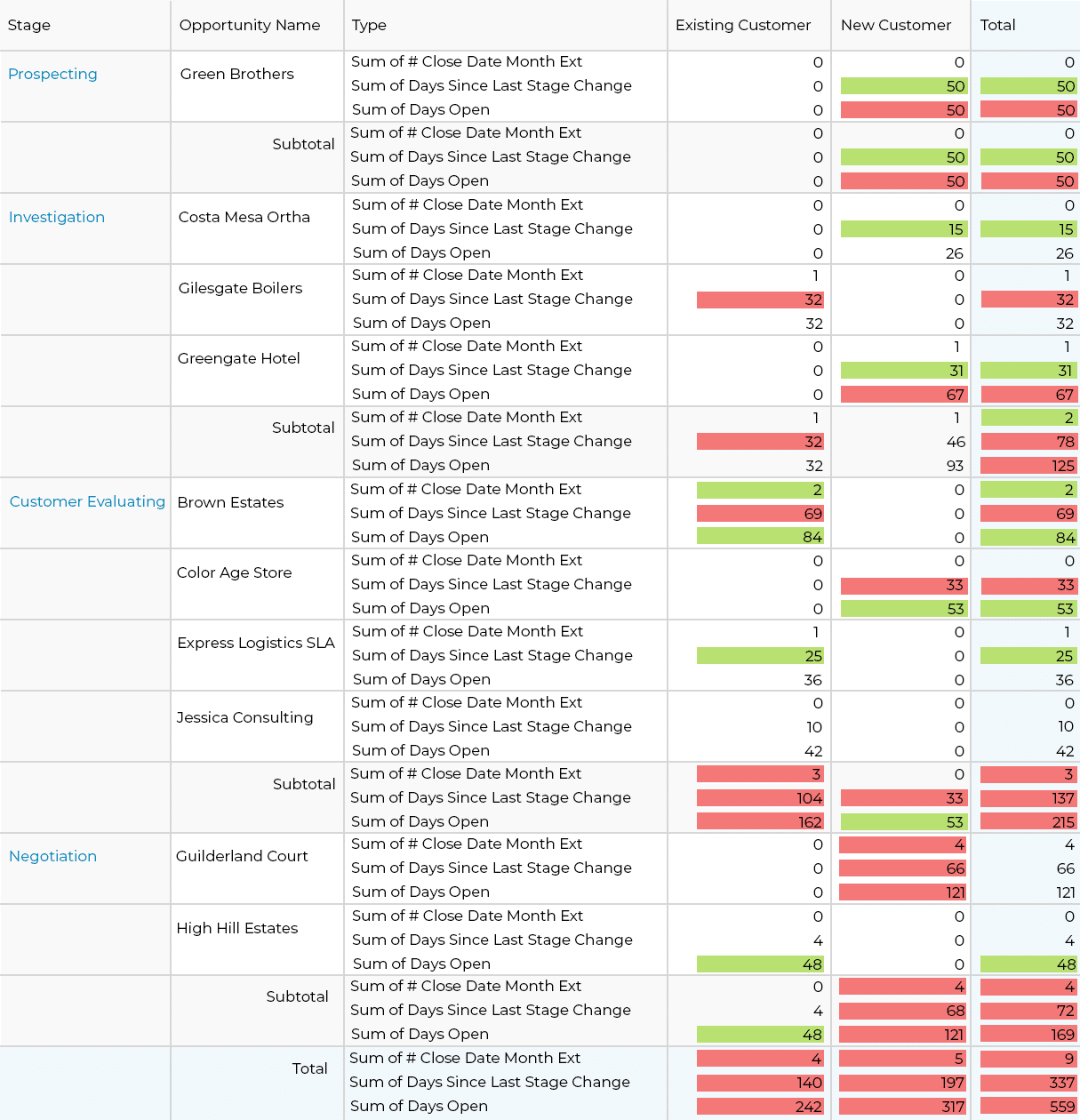The height and width of the screenshot is (1120, 1080).
Task: Click the Express Logistics SLA opportunity
Action: pyautogui.click(x=256, y=644)
